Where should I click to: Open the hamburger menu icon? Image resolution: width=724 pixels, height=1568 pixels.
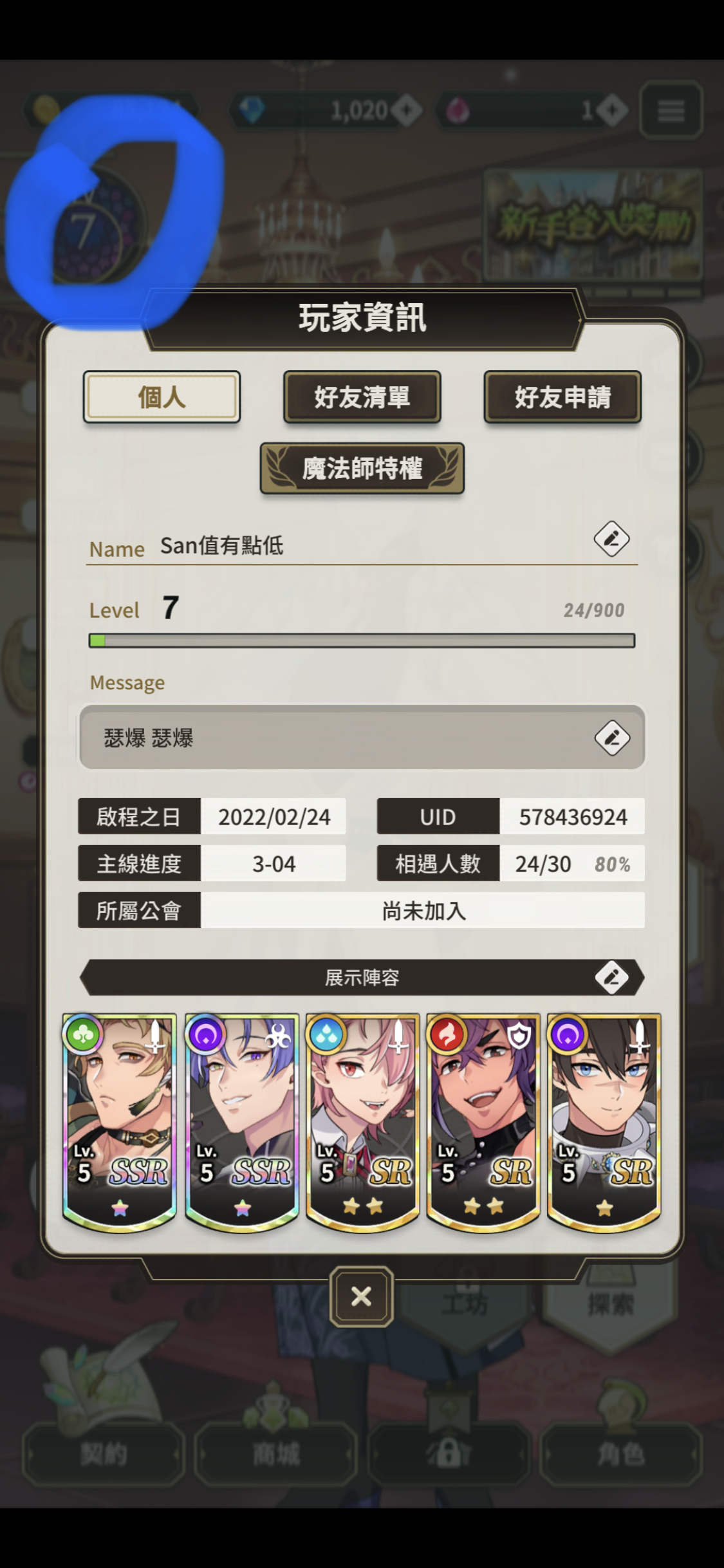[x=671, y=111]
